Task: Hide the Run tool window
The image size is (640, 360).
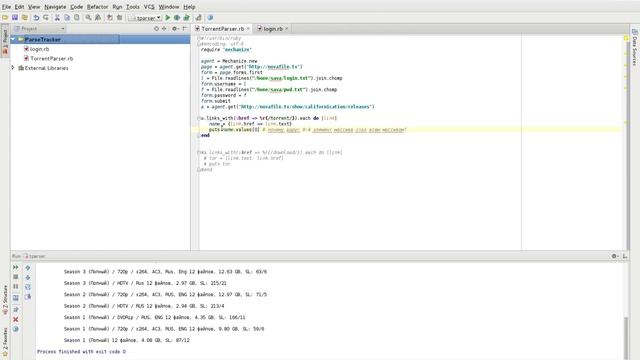Action: [x=625, y=256]
